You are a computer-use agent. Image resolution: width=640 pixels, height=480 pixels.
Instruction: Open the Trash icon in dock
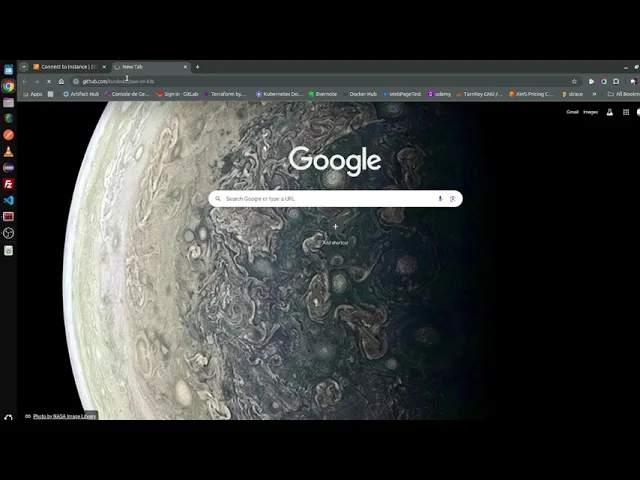(x=9, y=251)
